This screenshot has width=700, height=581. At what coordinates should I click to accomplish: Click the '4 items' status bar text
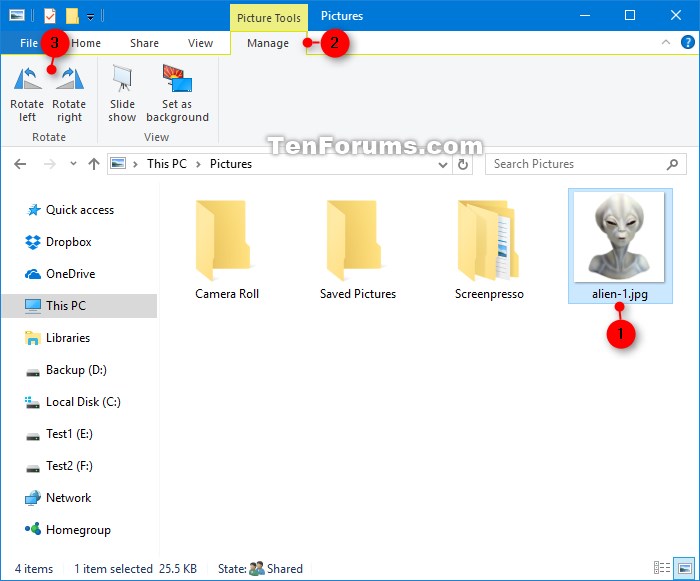(34, 569)
